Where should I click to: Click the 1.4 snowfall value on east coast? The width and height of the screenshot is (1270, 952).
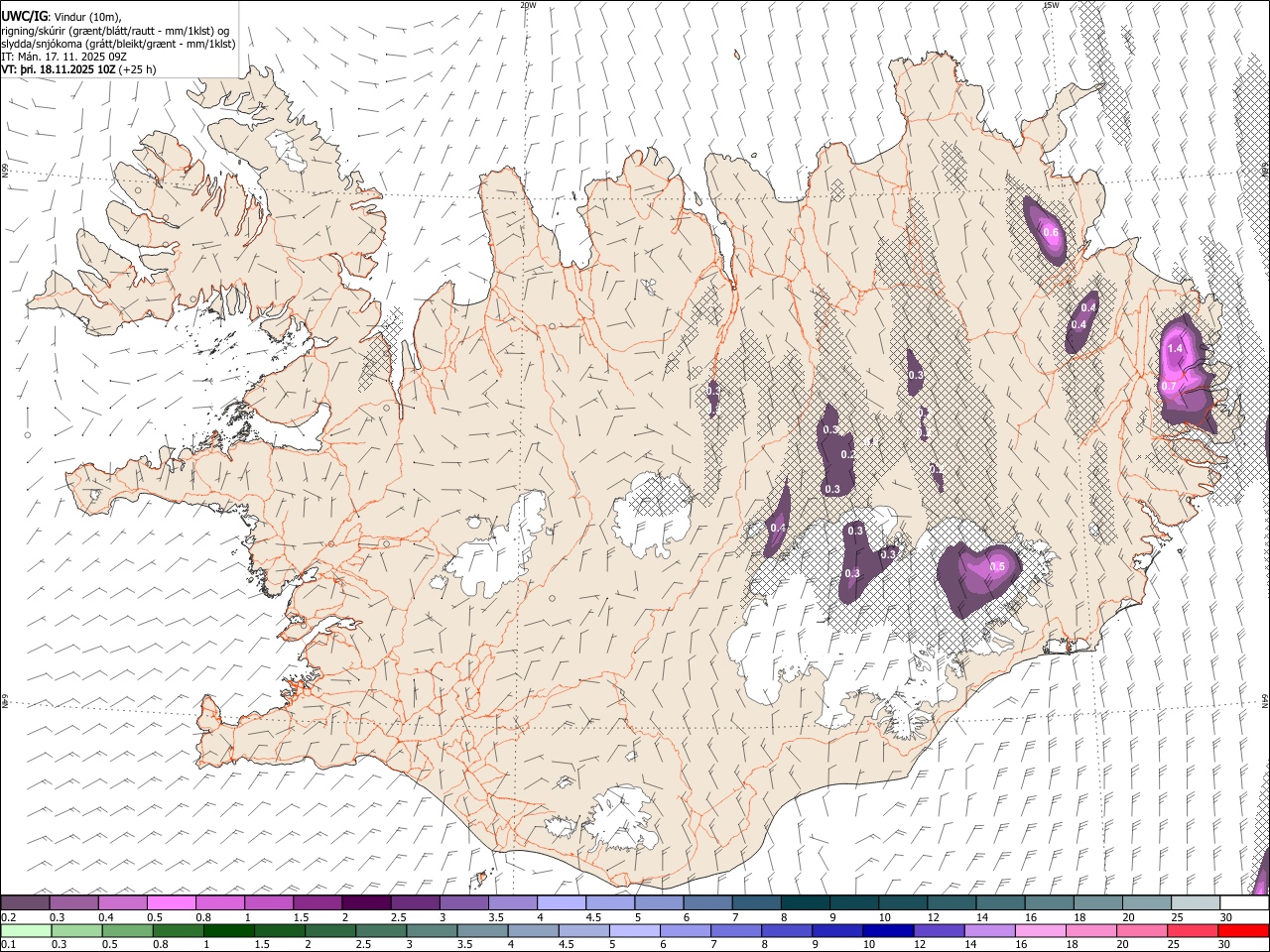[1176, 348]
